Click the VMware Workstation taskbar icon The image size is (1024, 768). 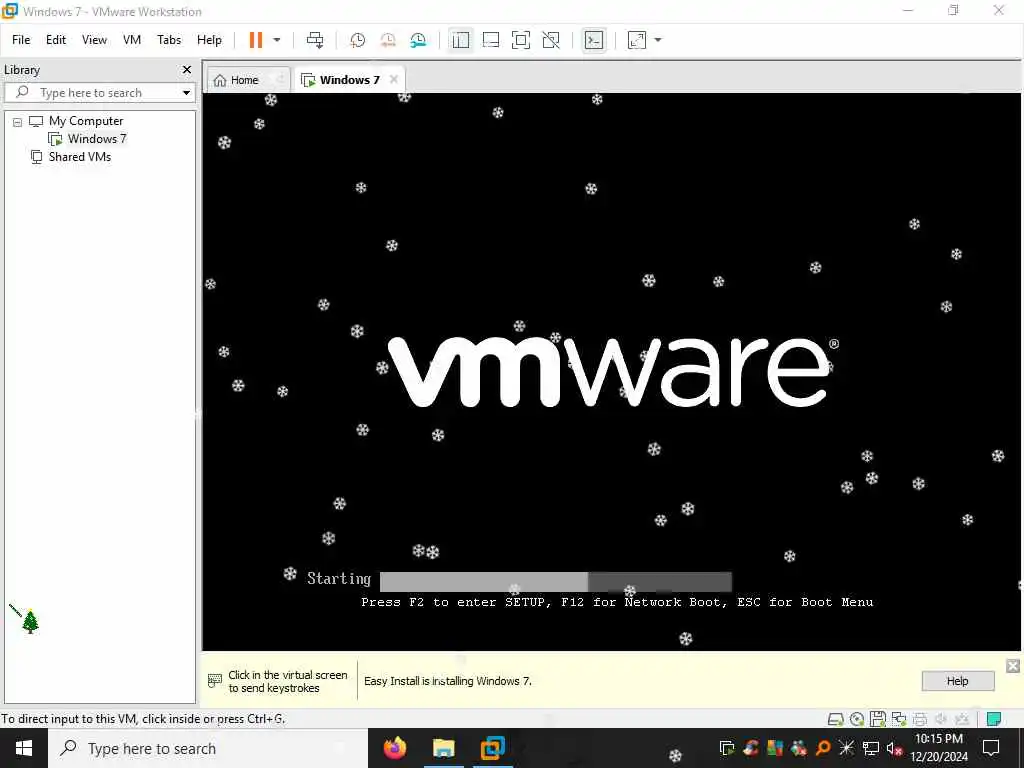[x=492, y=748]
